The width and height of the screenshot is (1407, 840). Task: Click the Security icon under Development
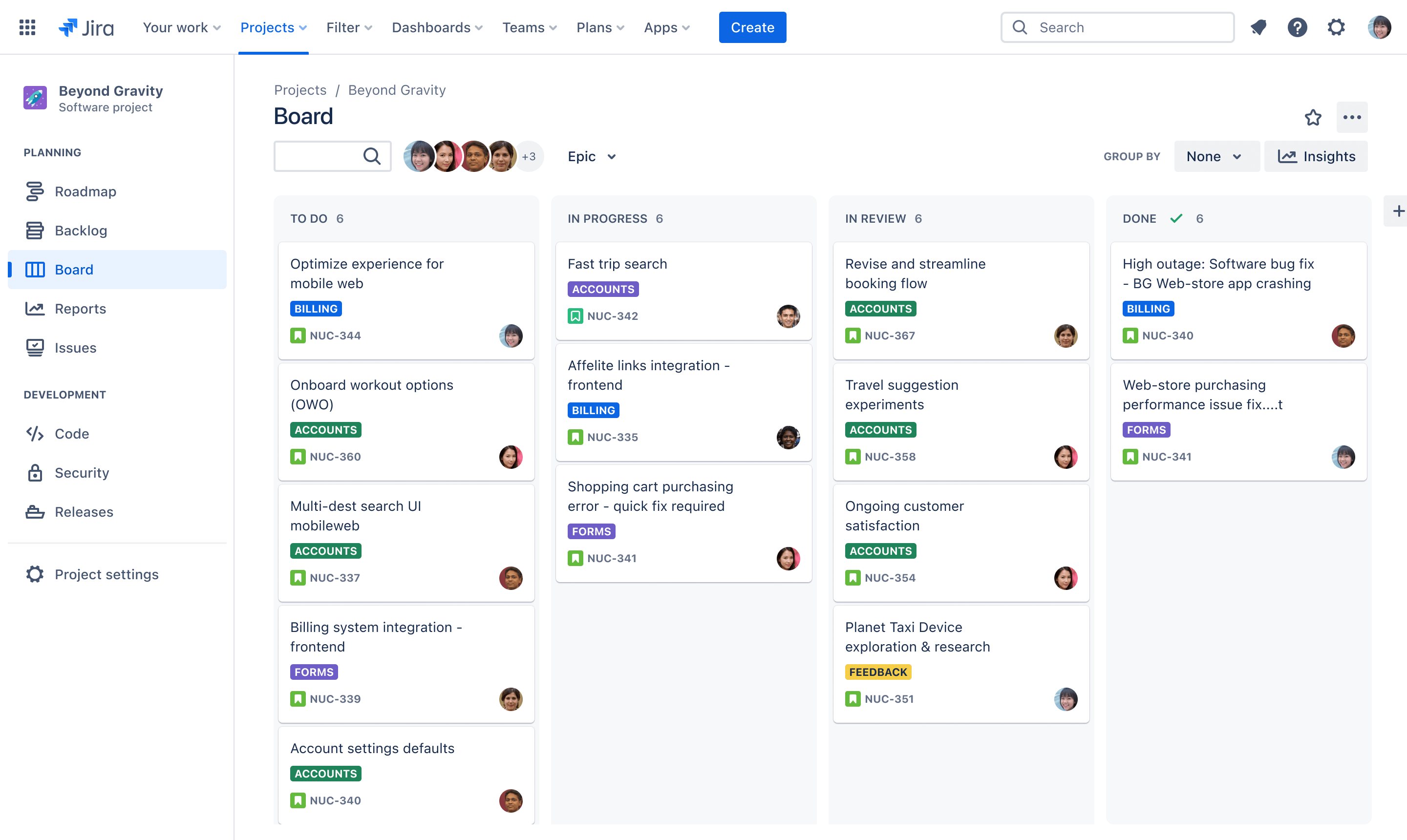click(35, 472)
